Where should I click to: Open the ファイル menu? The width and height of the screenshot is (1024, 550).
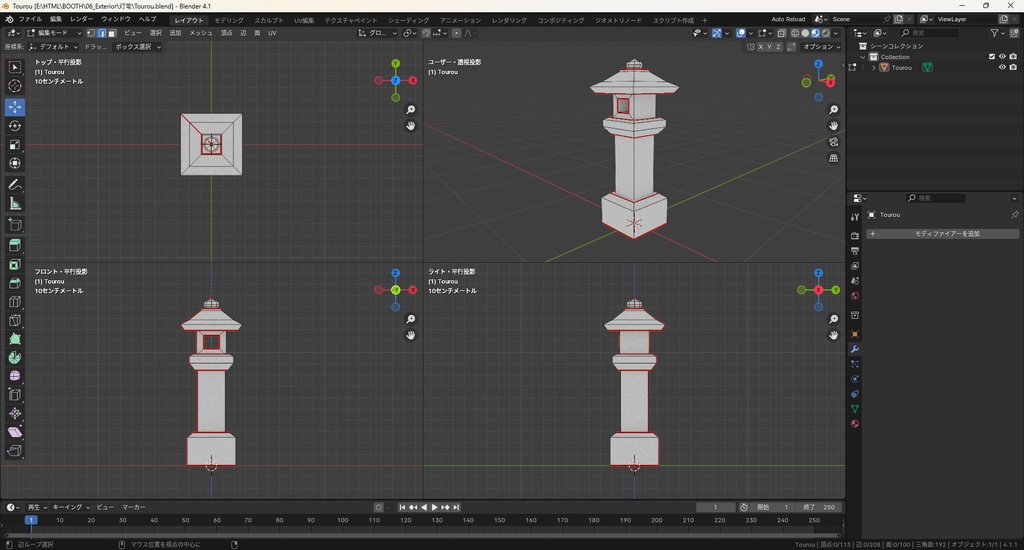click(x=30, y=19)
